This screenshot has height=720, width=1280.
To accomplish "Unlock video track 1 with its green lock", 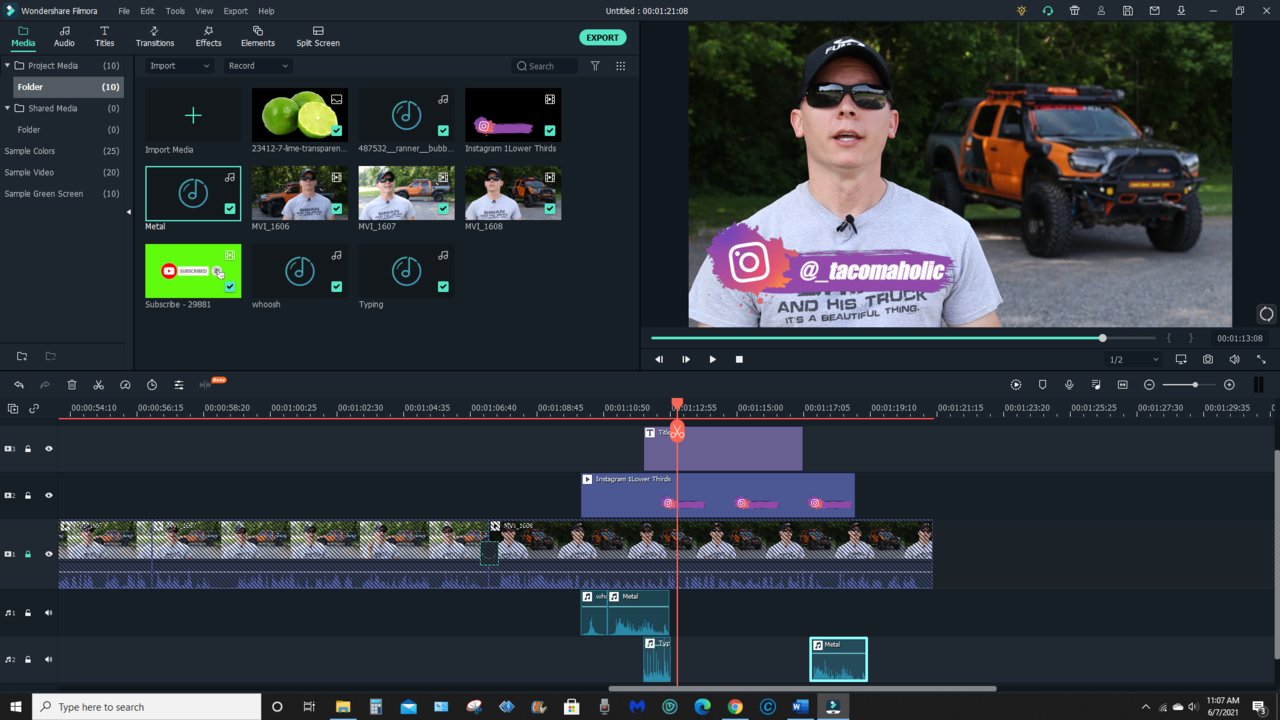I will (28, 554).
